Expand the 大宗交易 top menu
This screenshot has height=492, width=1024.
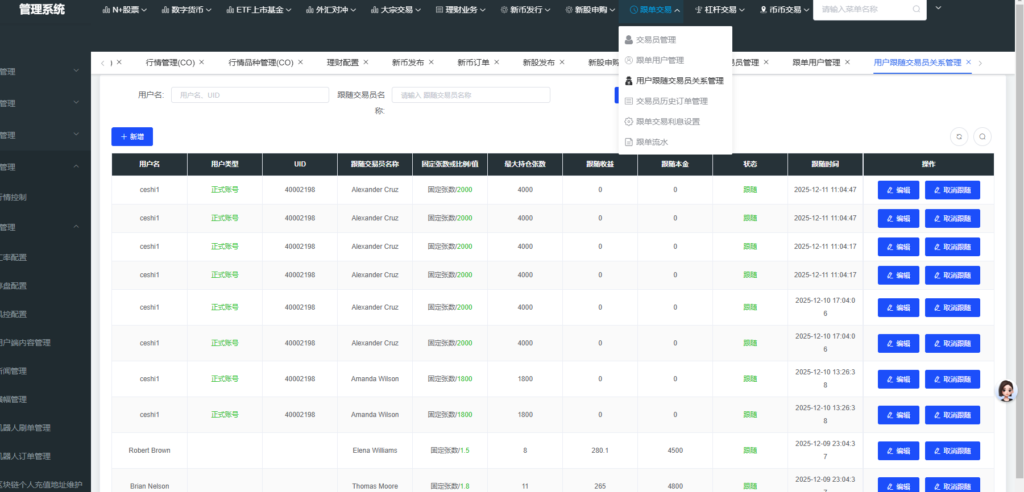[x=396, y=10]
